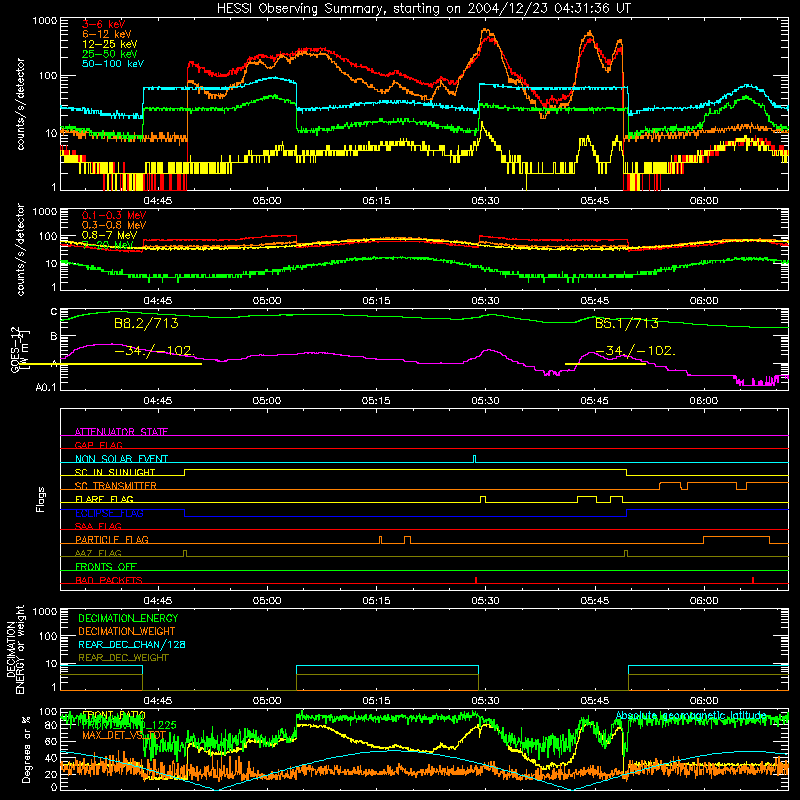The image size is (800, 800).
Task: Click the 'B8.2/713' flare annotation
Action: click(x=146, y=323)
